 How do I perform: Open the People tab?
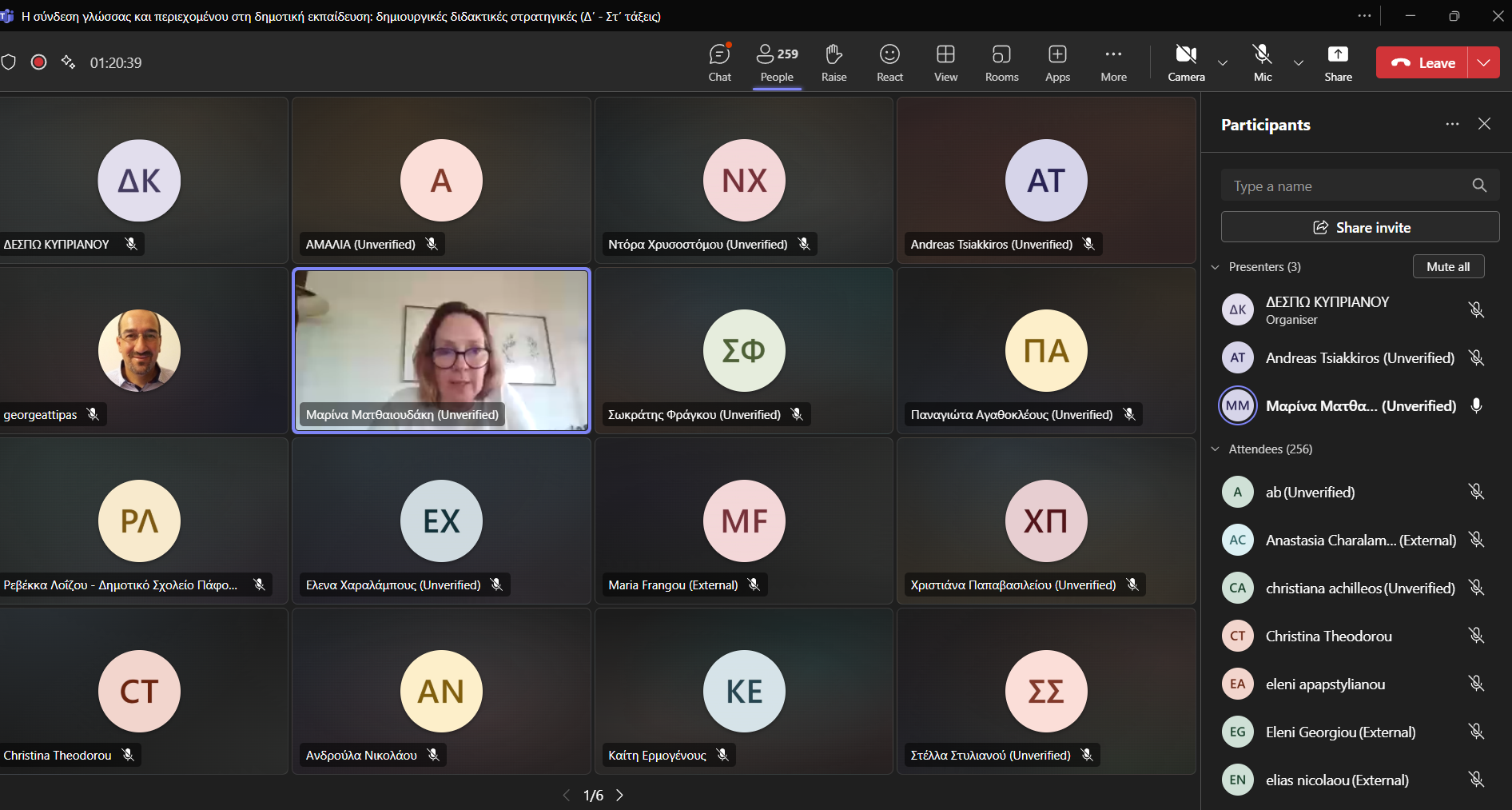point(777,62)
